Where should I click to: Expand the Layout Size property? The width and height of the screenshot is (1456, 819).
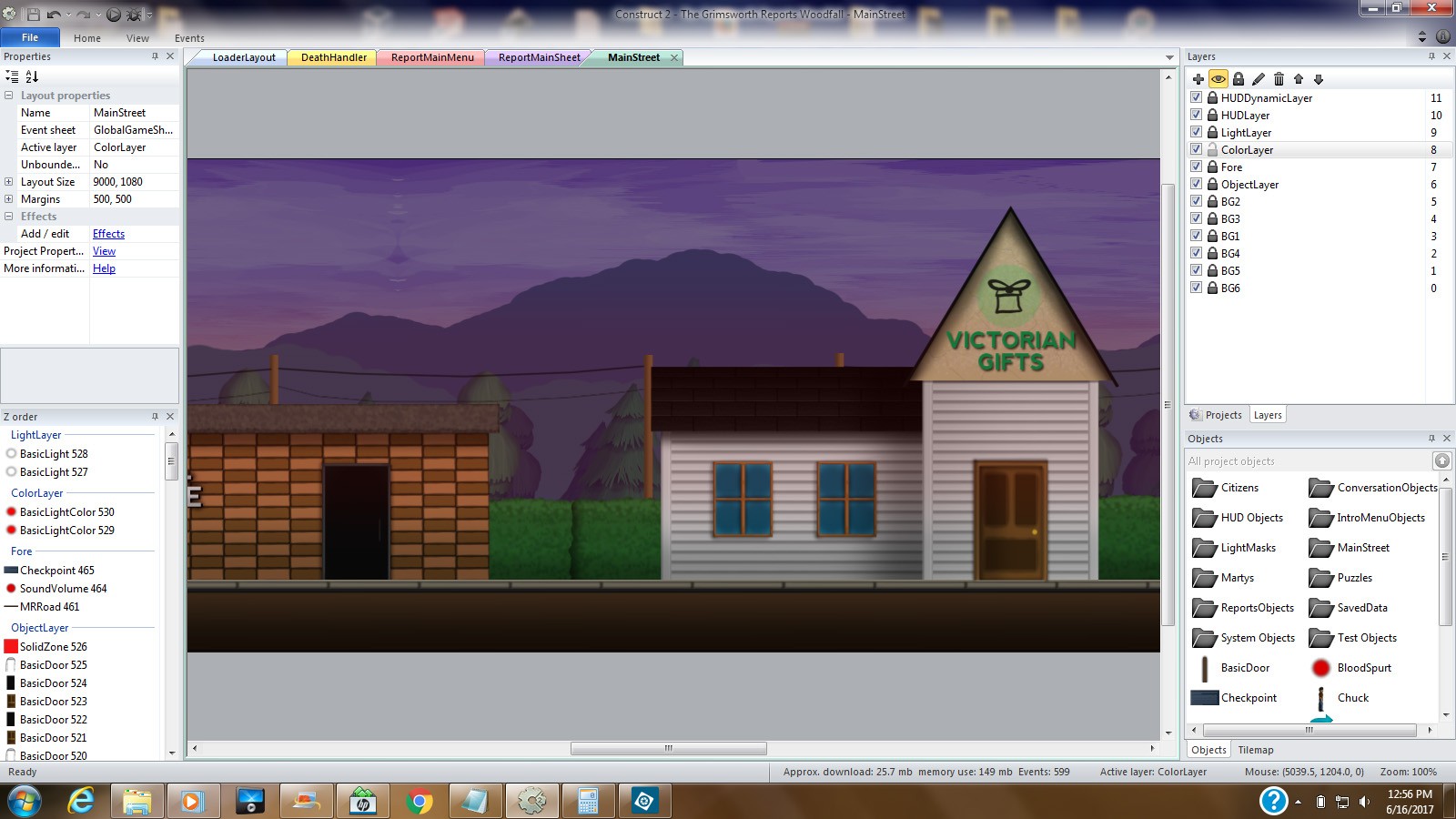coord(9,182)
